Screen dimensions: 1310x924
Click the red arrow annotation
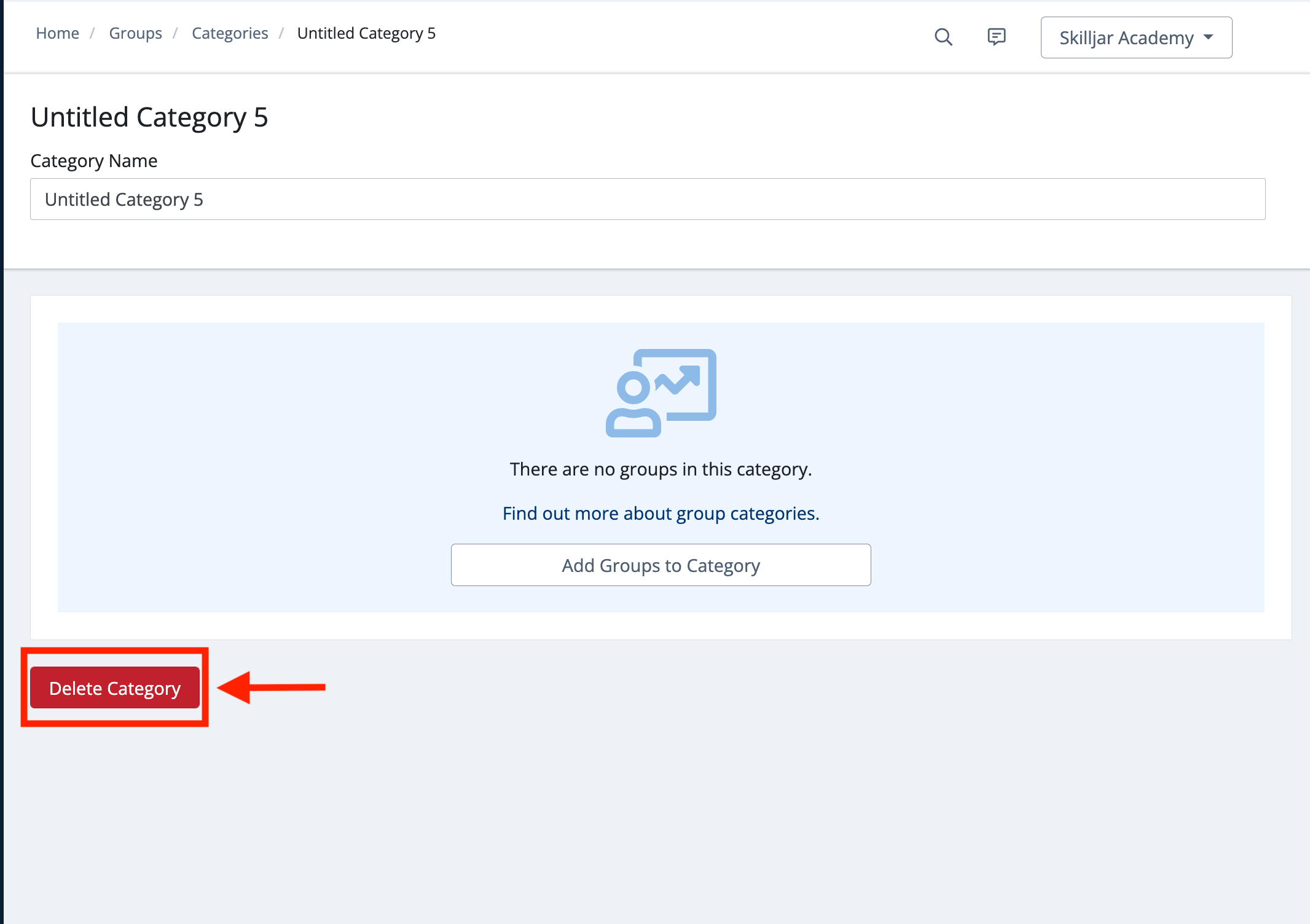[272, 687]
